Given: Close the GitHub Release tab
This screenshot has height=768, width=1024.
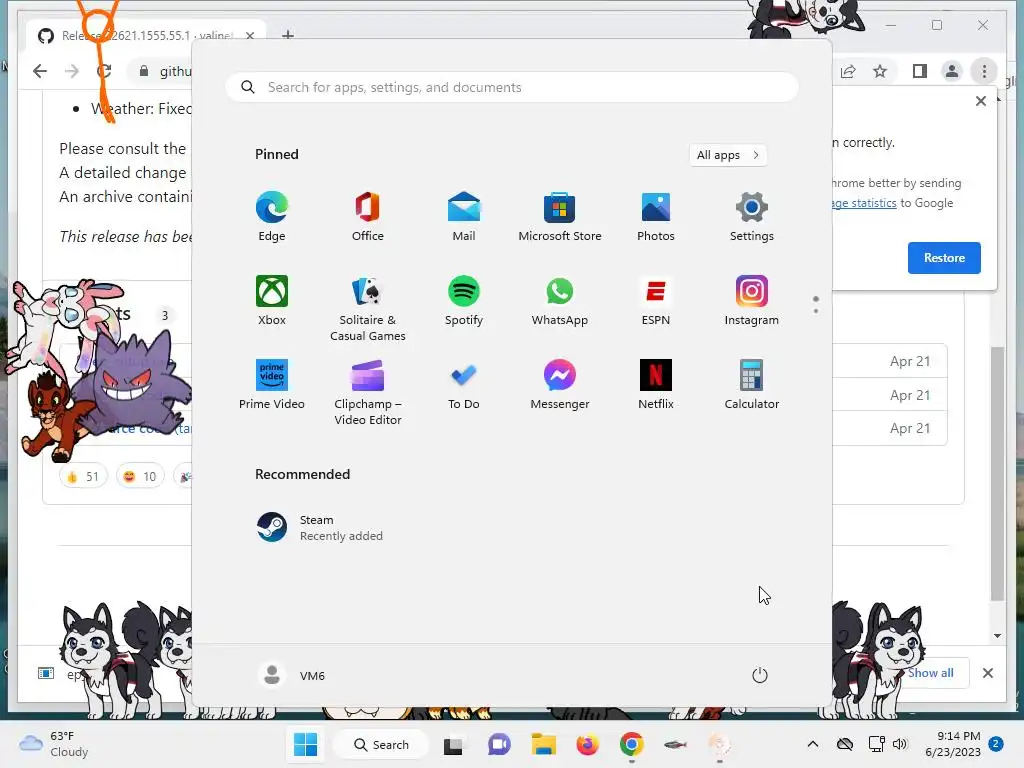Looking at the screenshot, I should click(250, 35).
